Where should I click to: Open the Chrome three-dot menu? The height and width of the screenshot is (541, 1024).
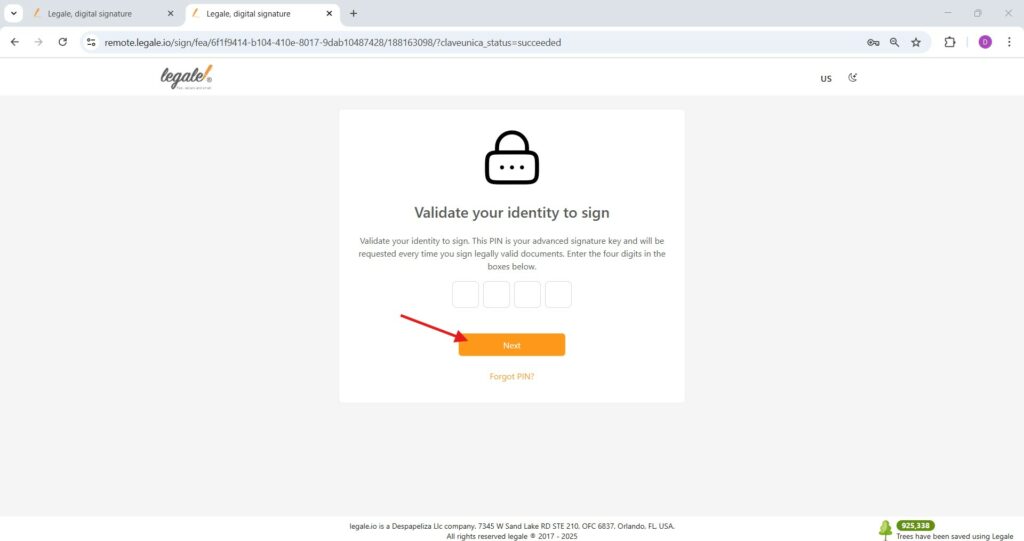point(1009,42)
